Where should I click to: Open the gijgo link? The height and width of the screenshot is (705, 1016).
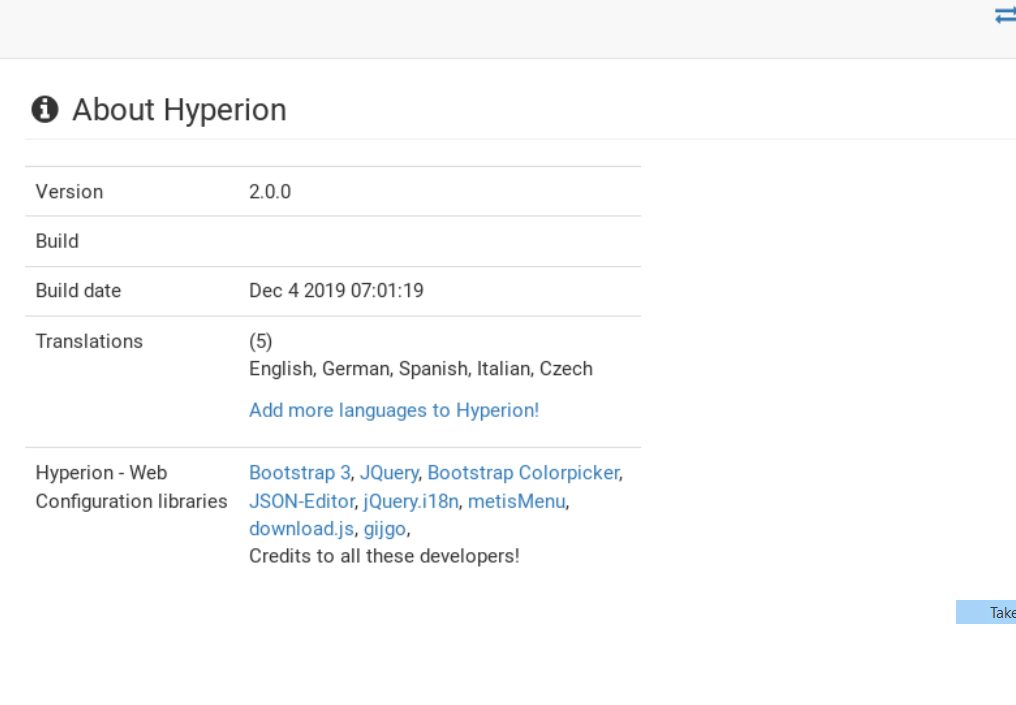pos(385,529)
